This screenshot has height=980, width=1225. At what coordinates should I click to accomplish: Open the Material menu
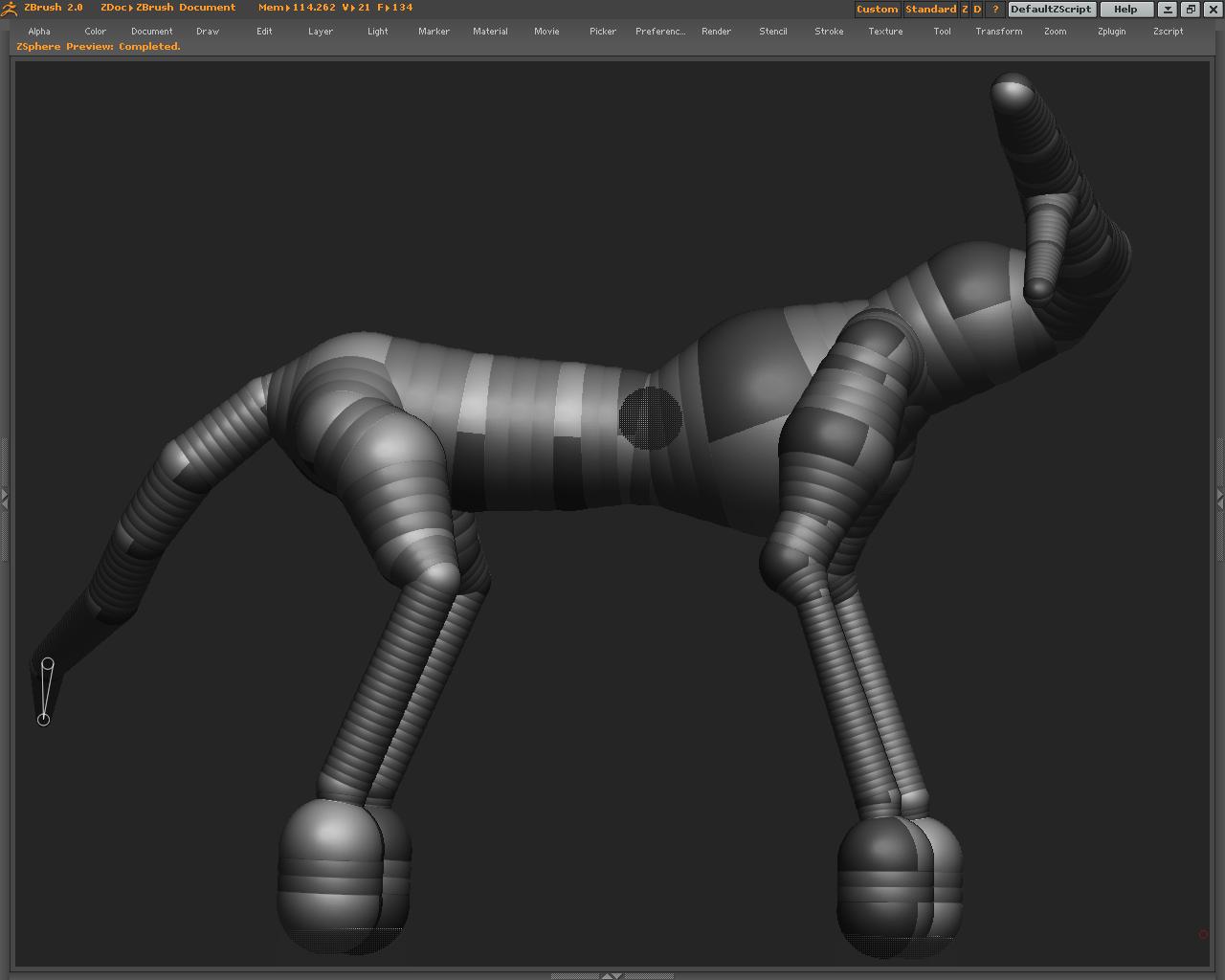[x=490, y=32]
